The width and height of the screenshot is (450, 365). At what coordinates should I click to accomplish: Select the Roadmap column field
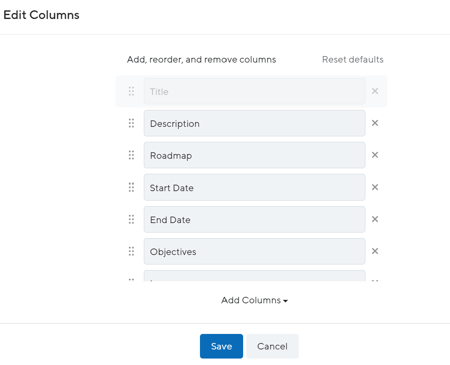pos(254,155)
